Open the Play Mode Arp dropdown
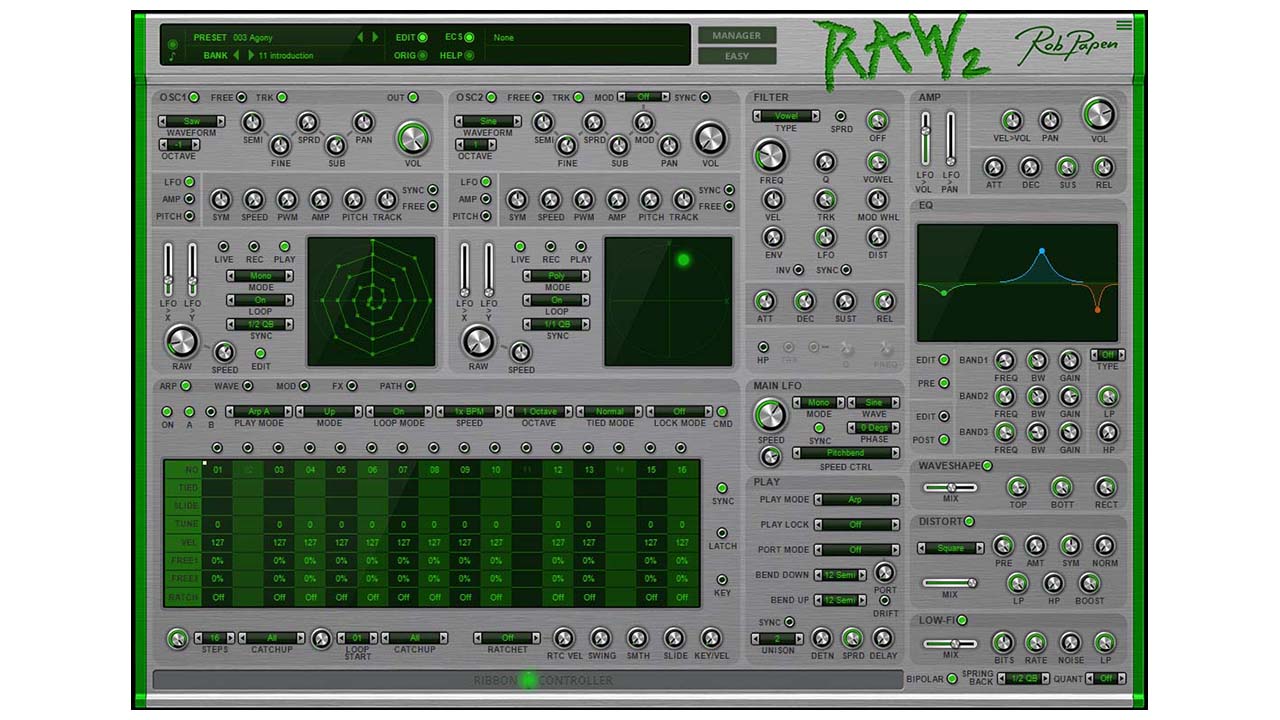1280x720 pixels. coord(856,499)
